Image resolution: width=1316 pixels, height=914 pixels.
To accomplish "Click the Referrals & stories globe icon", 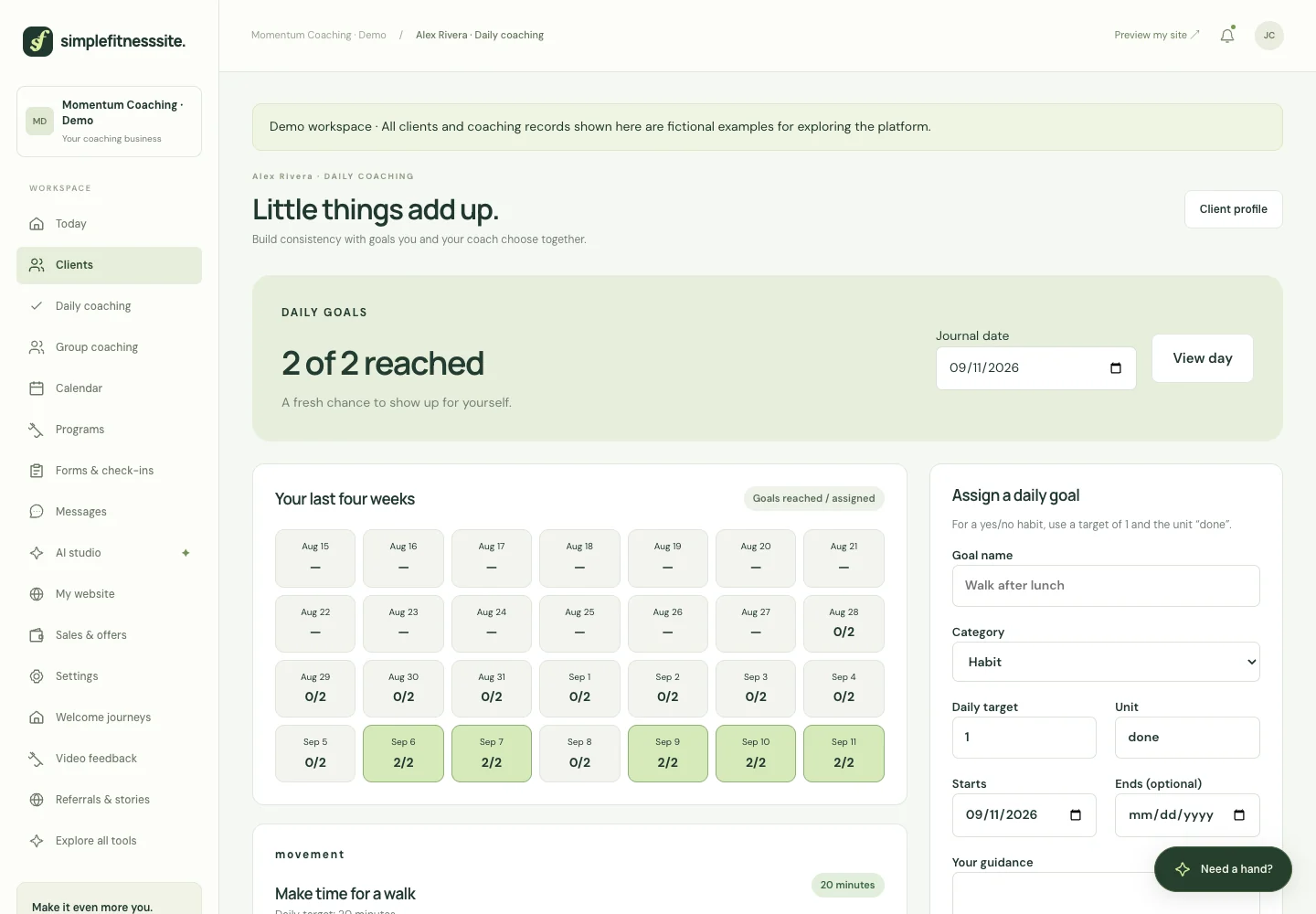I will point(37,800).
